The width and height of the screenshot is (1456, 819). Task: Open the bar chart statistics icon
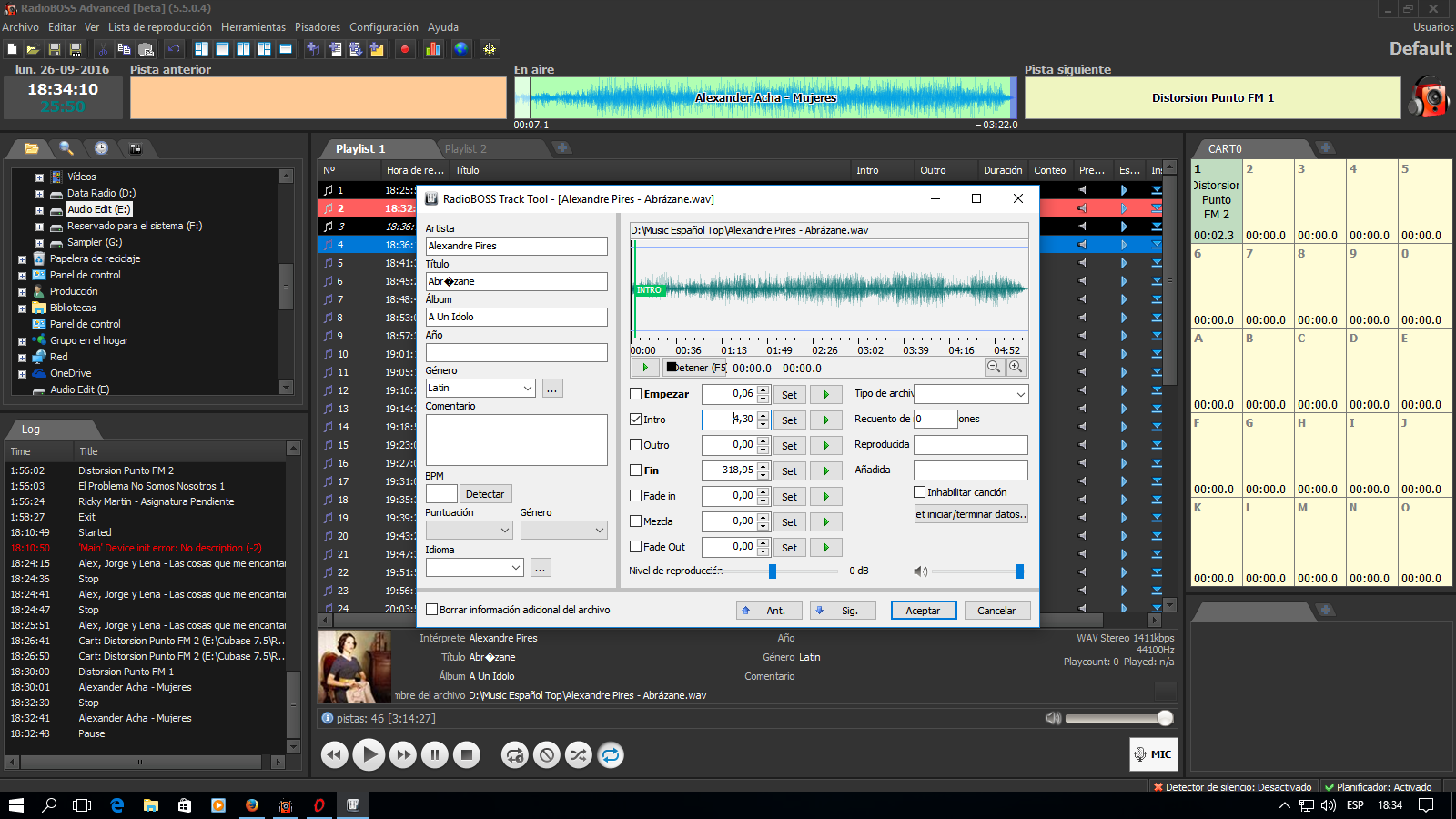pyautogui.click(x=433, y=49)
